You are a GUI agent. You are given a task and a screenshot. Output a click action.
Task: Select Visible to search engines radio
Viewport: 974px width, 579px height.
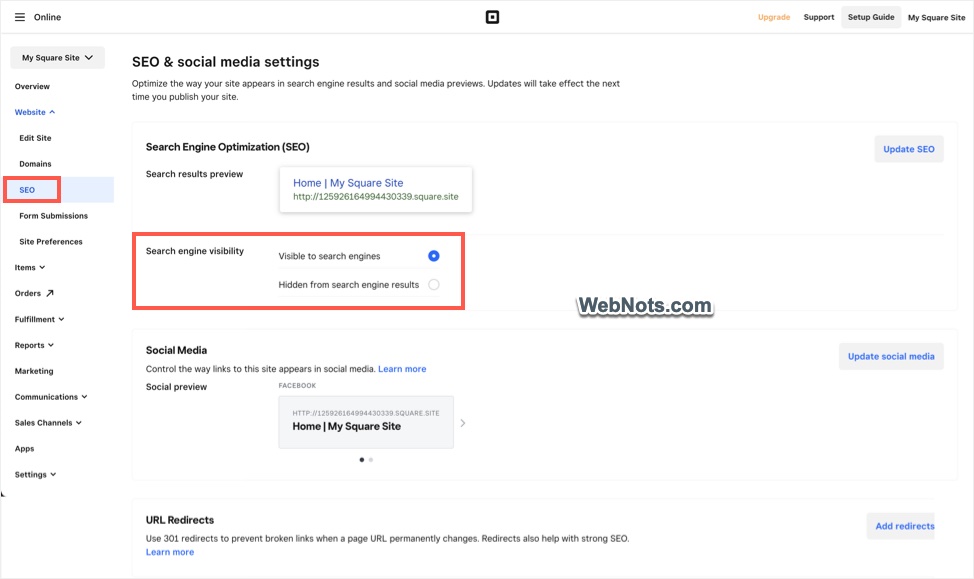pos(434,256)
